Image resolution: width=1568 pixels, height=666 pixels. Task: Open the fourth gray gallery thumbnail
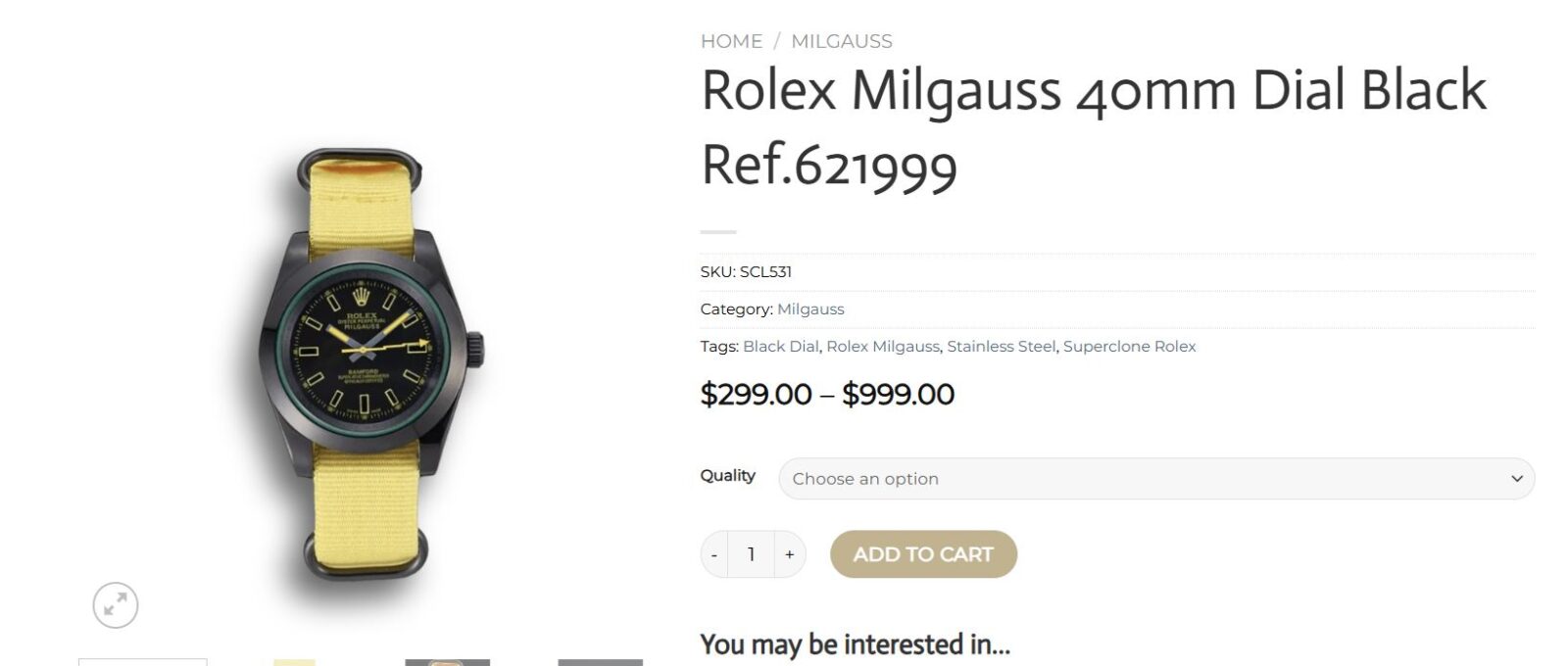tap(600, 662)
